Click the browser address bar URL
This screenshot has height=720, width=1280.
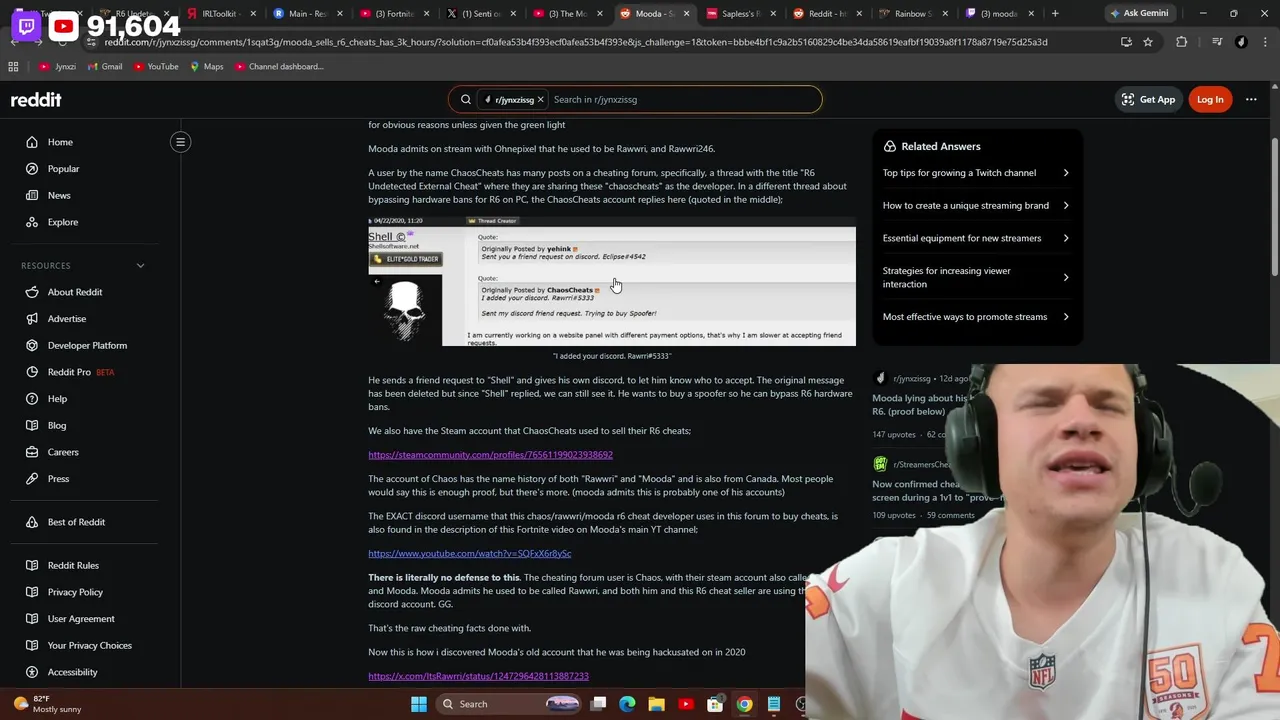(x=576, y=42)
